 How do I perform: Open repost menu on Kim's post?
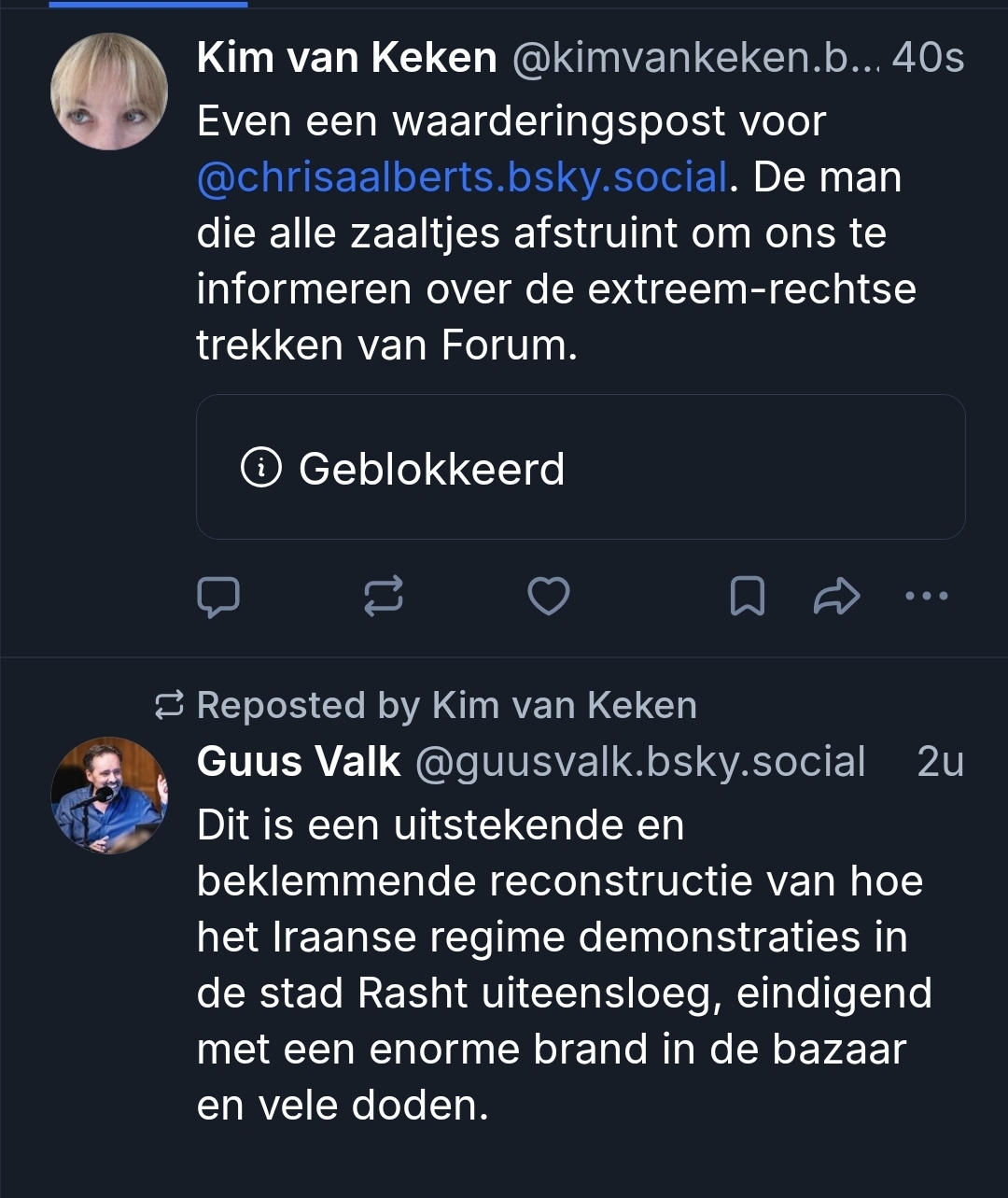(384, 597)
